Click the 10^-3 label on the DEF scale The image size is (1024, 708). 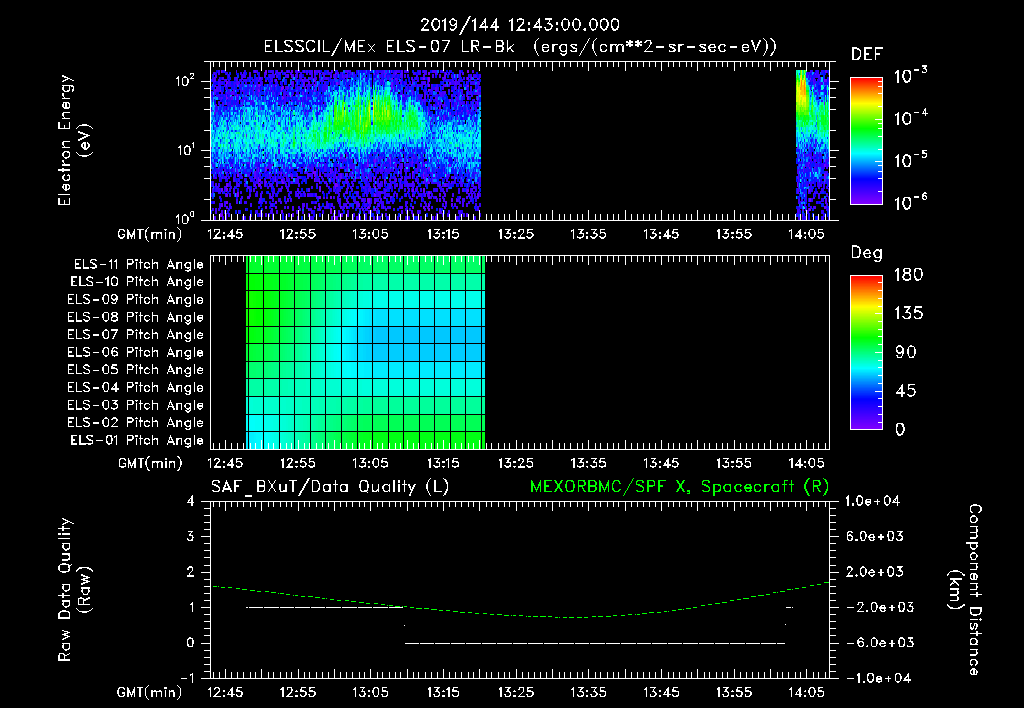[x=911, y=76]
